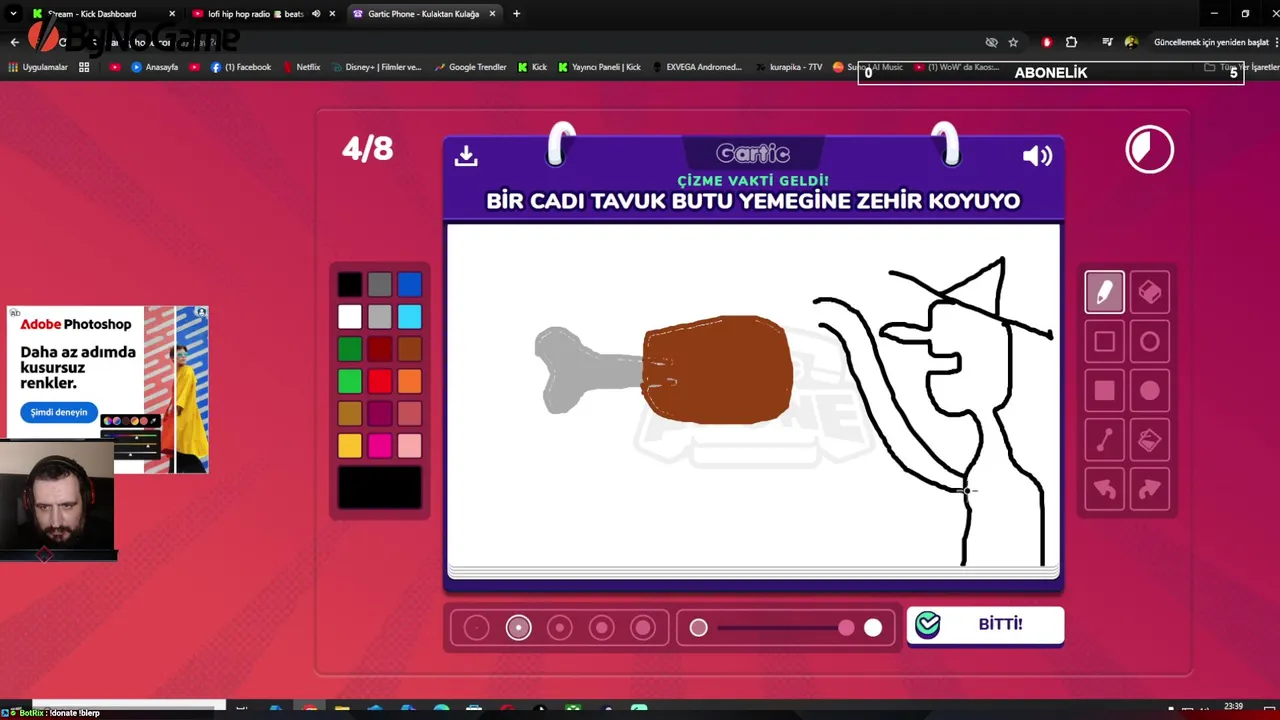Close the Kick Dashboard tab
1280x720 pixels.
[x=172, y=14]
